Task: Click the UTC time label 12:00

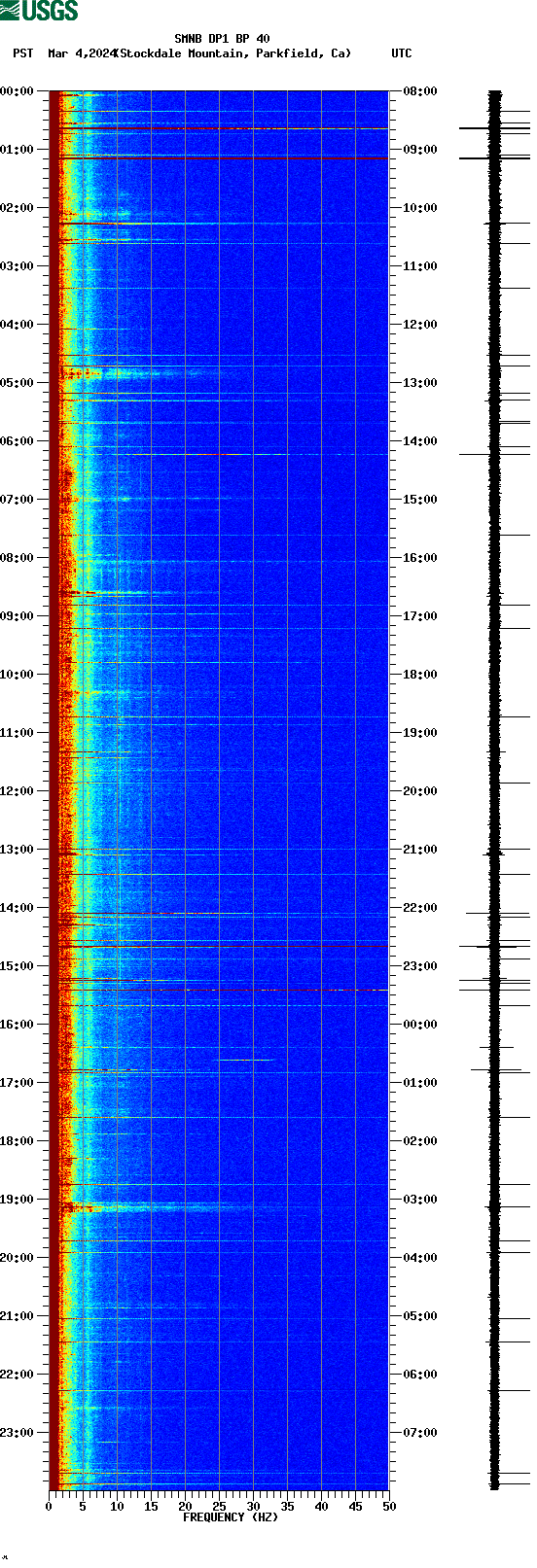Action: (x=420, y=325)
